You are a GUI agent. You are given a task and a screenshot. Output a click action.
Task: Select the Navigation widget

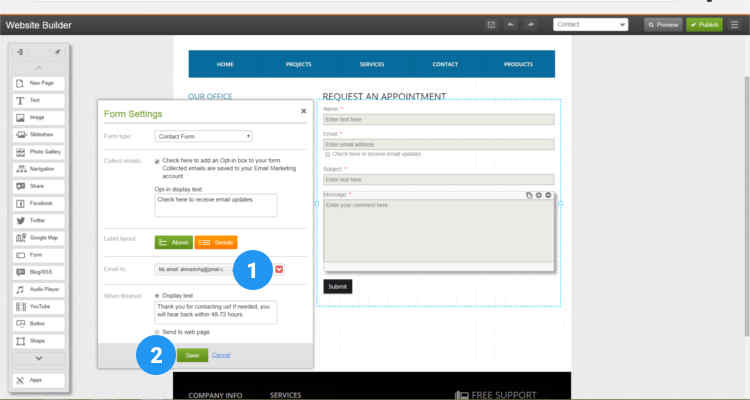click(39, 169)
